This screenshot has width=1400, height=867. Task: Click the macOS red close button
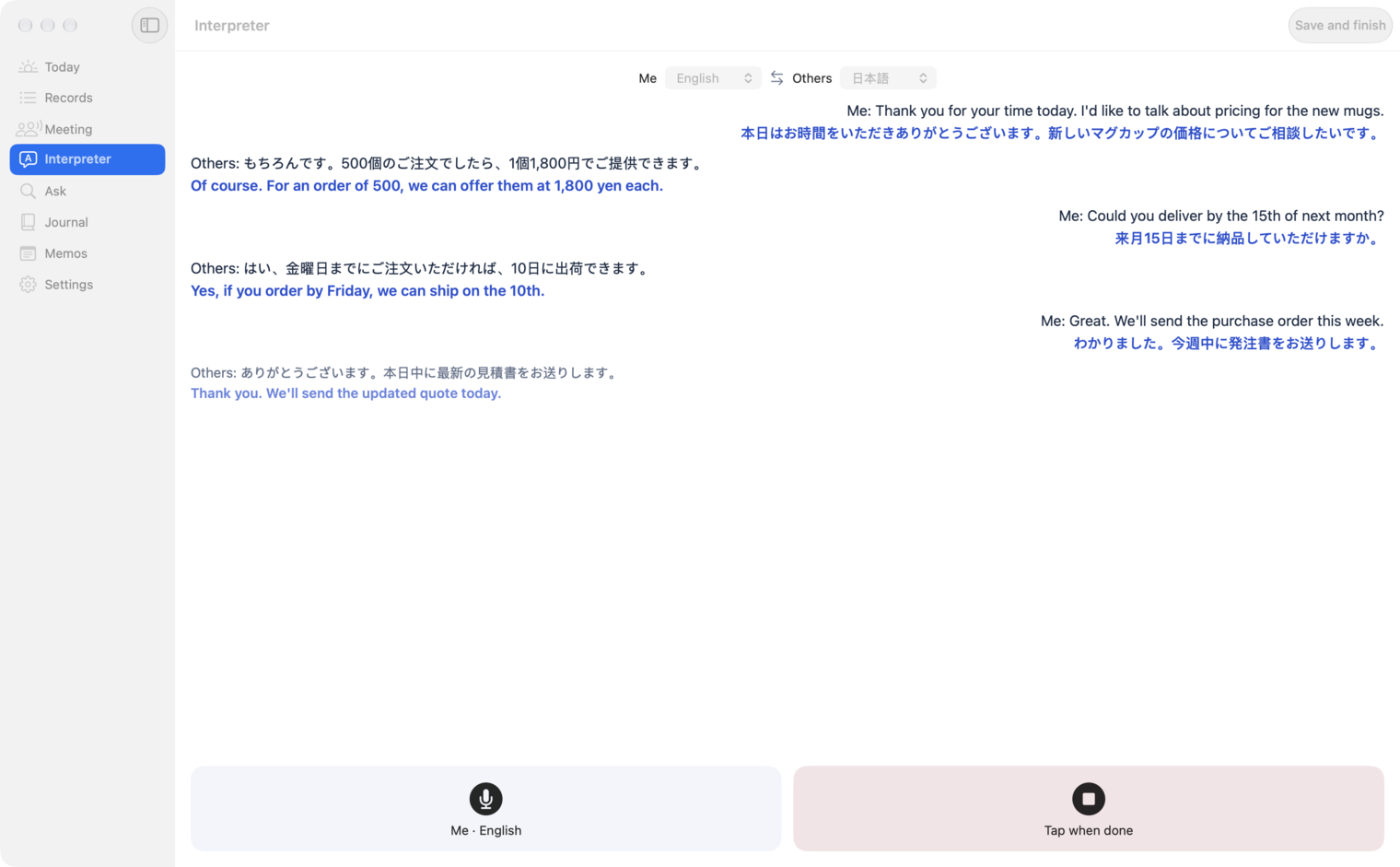tap(25, 25)
